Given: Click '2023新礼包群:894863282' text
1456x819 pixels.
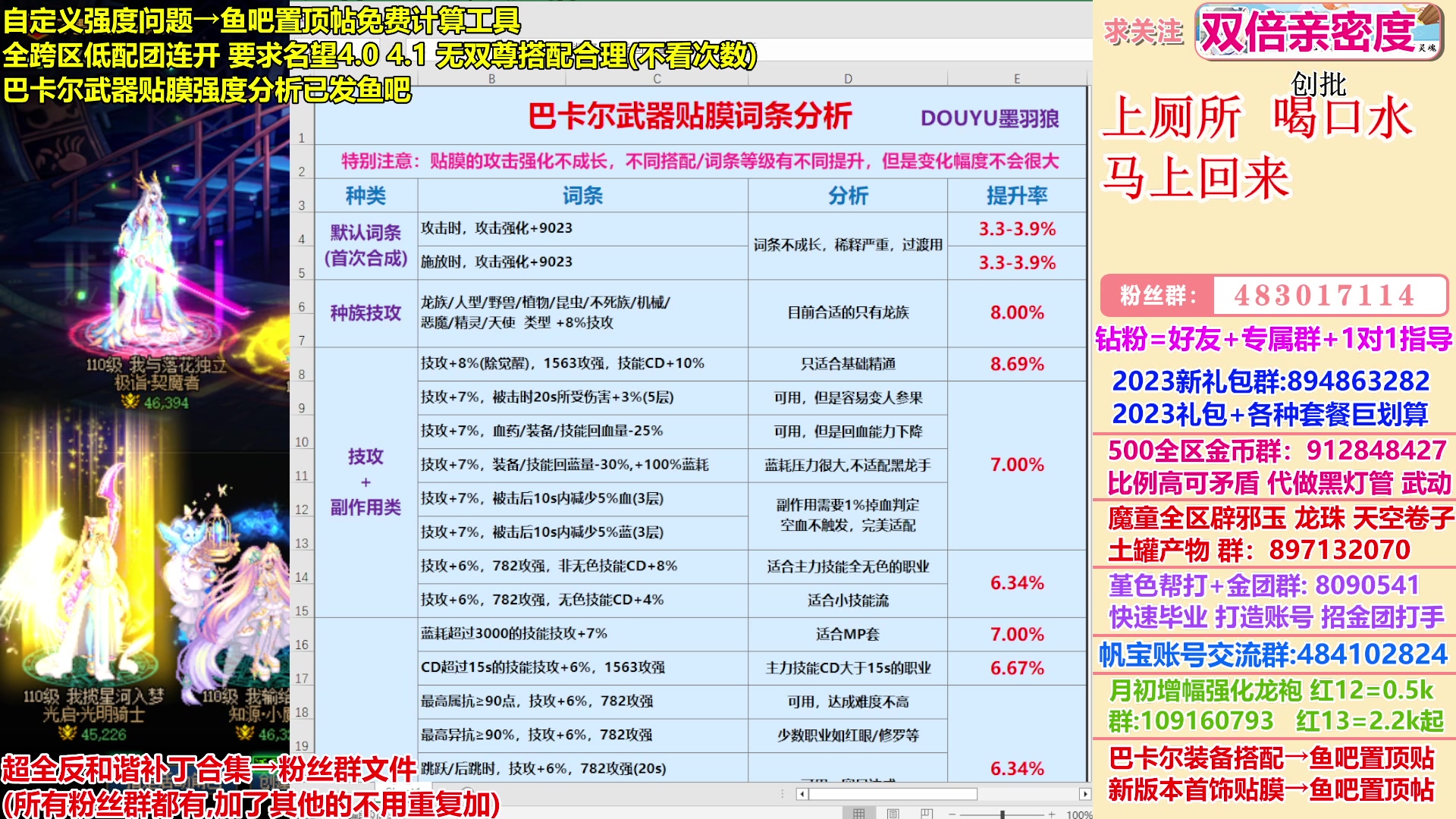Looking at the screenshot, I should point(1270,381).
